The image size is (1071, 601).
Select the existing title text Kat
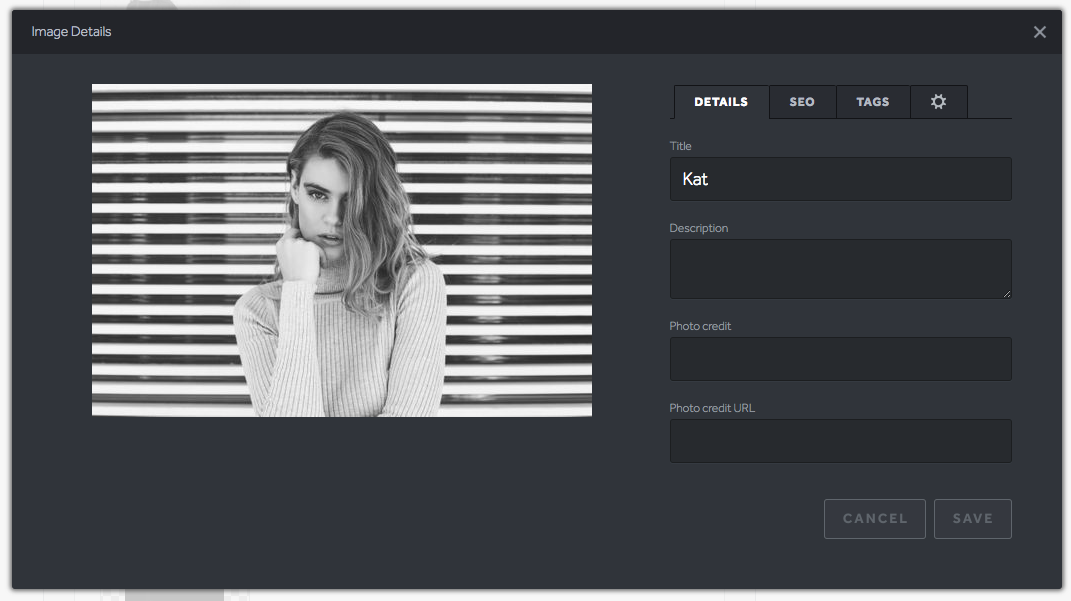click(x=695, y=178)
